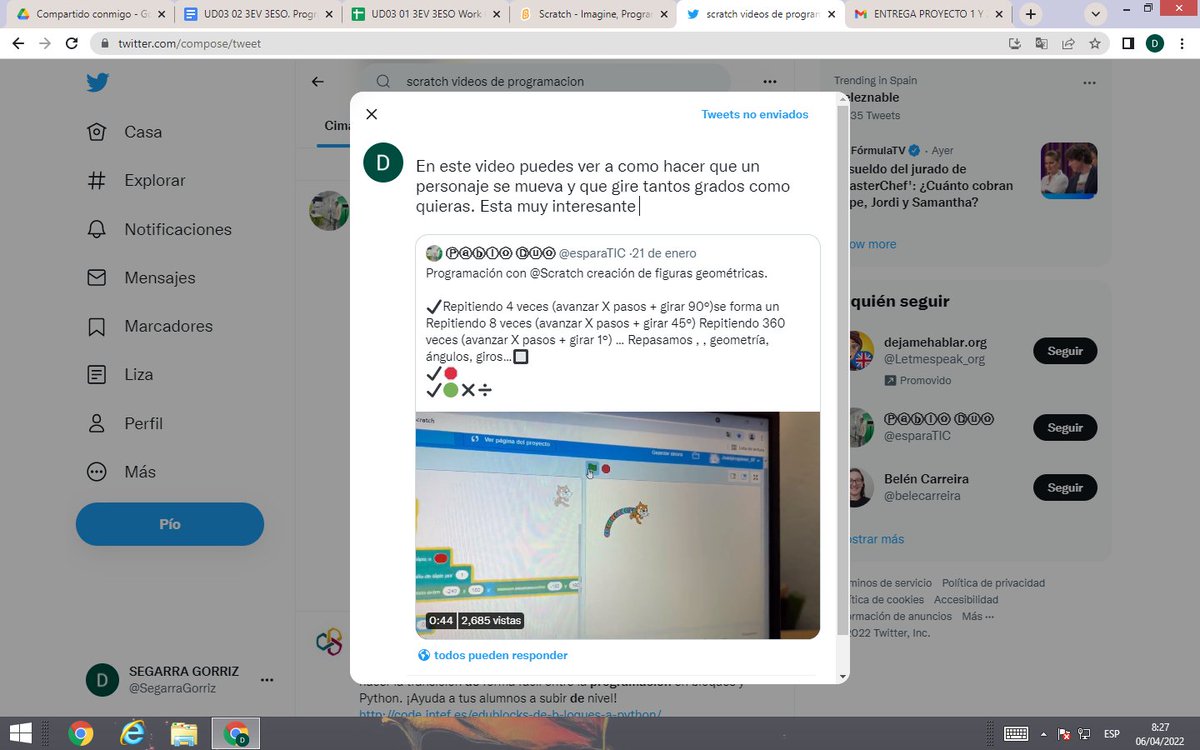This screenshot has height=750, width=1200.
Task: Follow Belén Carreira with Seguir button
Action: 1065,487
